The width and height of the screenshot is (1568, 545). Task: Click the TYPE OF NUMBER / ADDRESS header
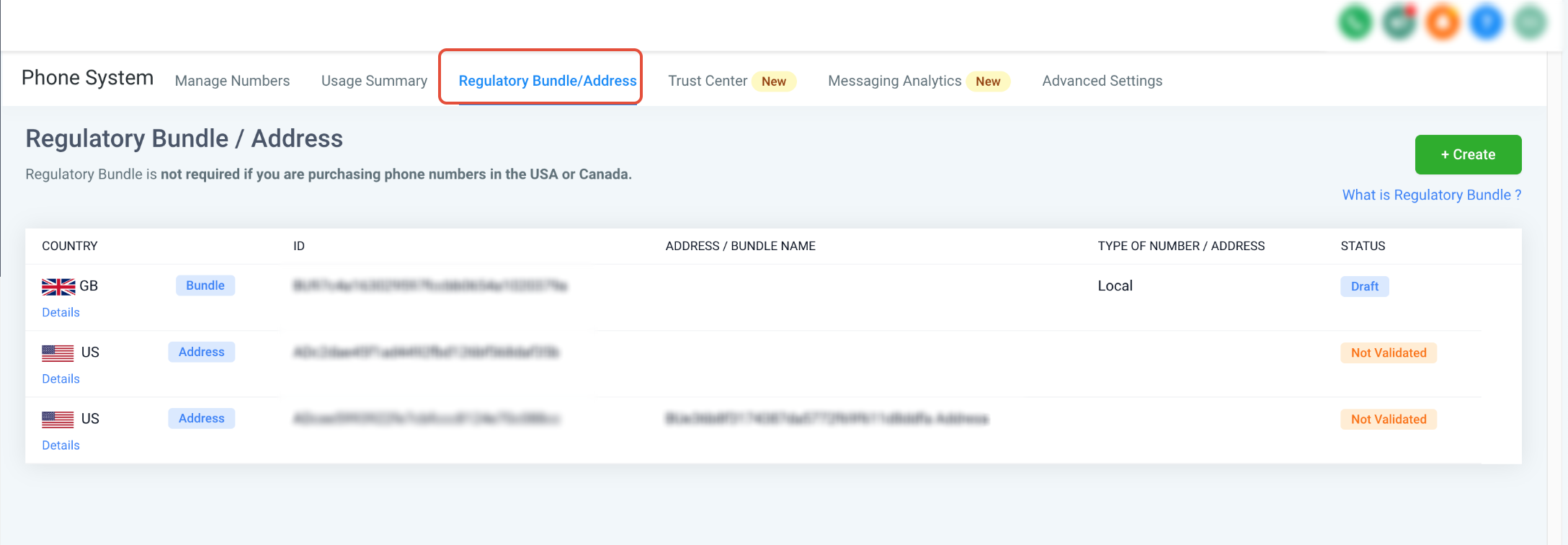point(1181,246)
